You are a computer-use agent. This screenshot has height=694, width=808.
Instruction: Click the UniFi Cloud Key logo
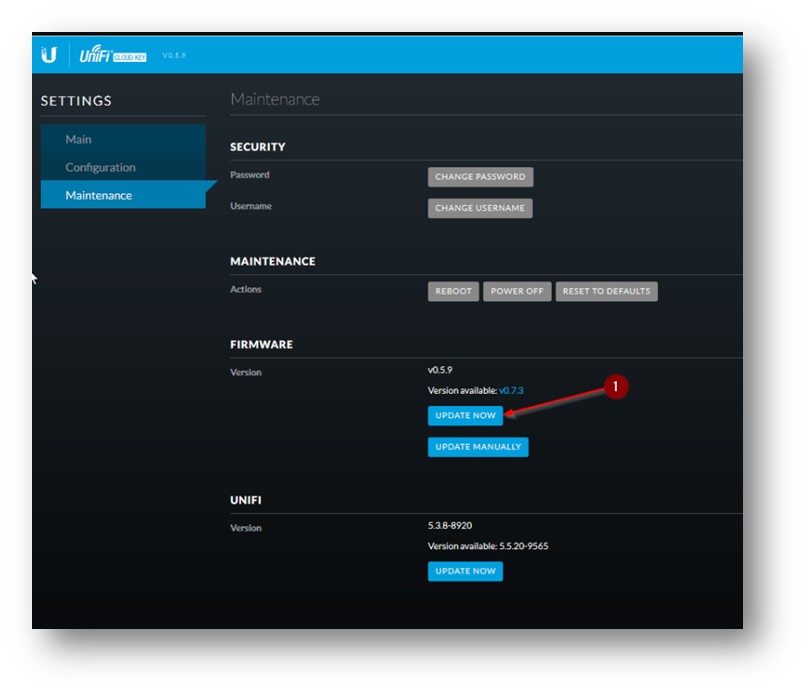click(113, 55)
